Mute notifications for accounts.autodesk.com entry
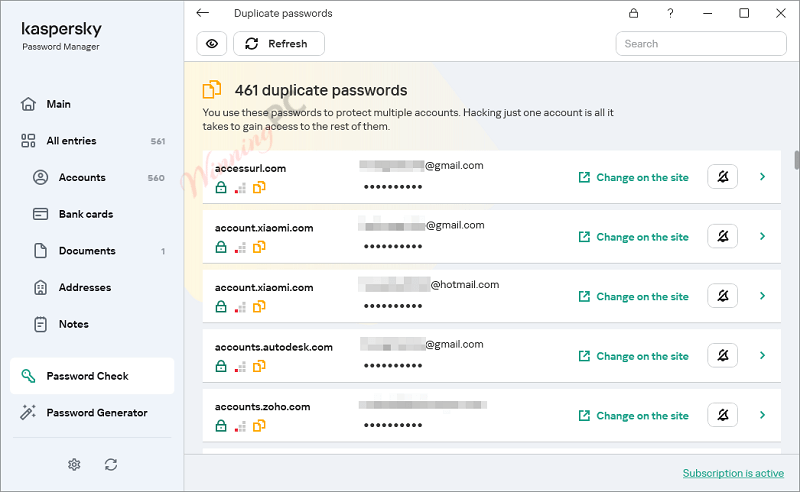This screenshot has height=492, width=800. click(722, 355)
